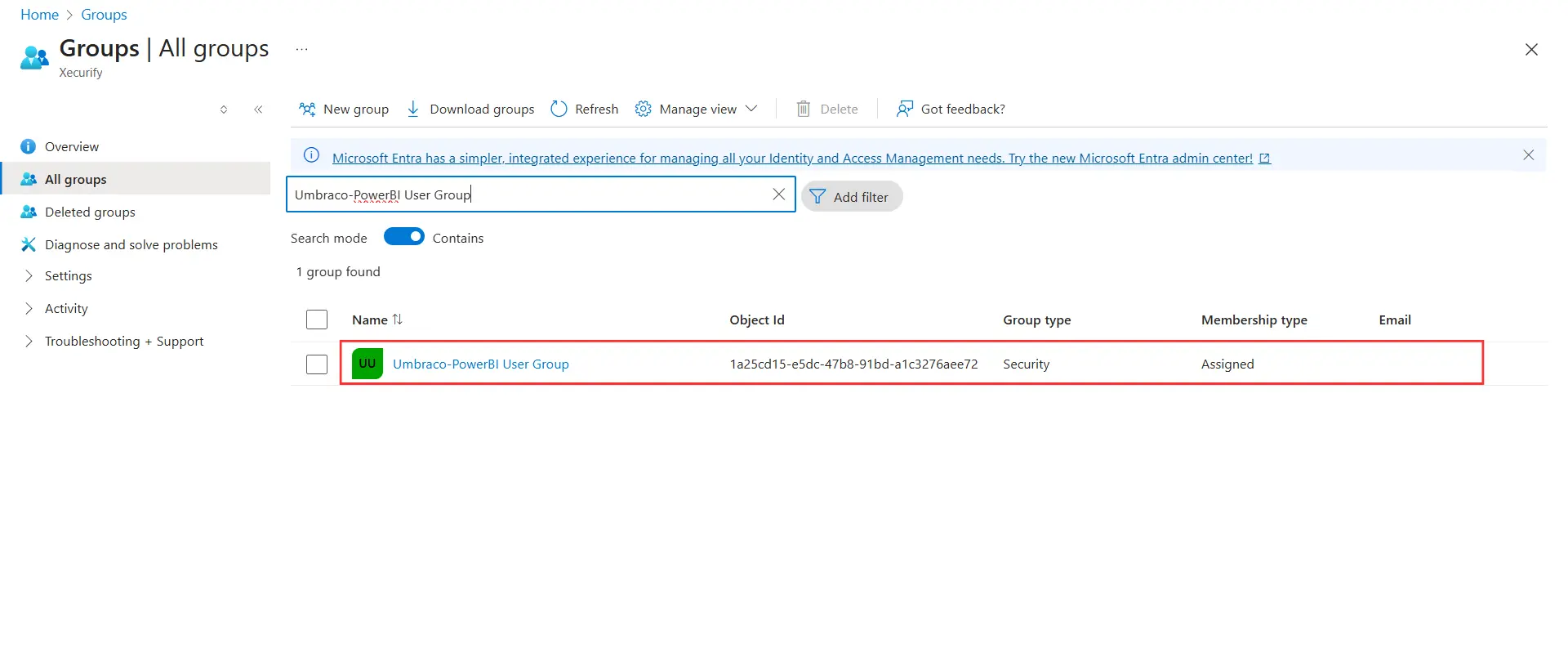The width and height of the screenshot is (1568, 666).
Task: Open the Umbraco-PowerBI User Group link
Action: pyautogui.click(x=481, y=364)
